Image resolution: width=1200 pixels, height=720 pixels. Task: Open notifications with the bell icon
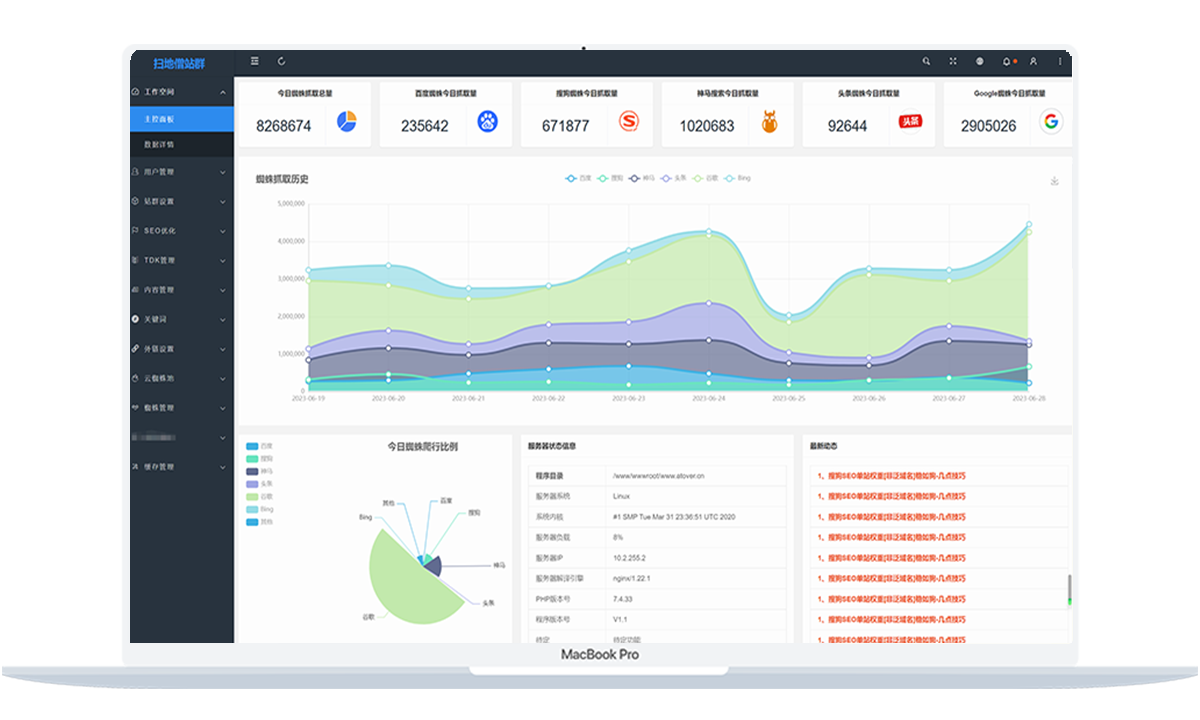pyautogui.click(x=1006, y=61)
